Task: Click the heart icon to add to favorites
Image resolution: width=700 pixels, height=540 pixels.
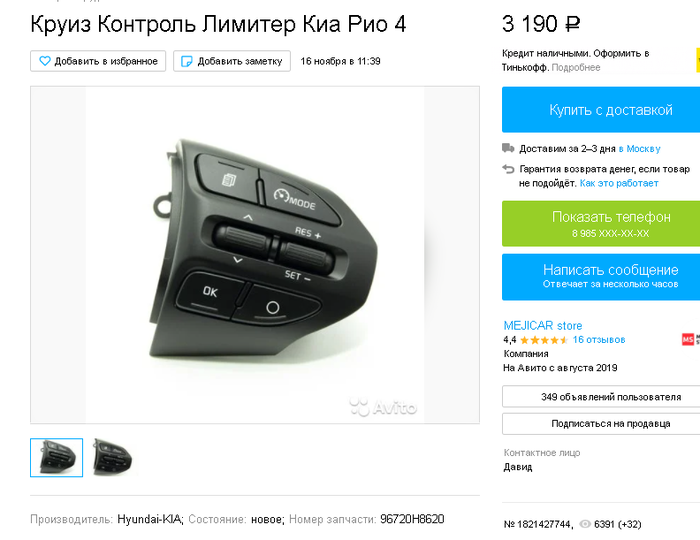Action: tap(45, 61)
